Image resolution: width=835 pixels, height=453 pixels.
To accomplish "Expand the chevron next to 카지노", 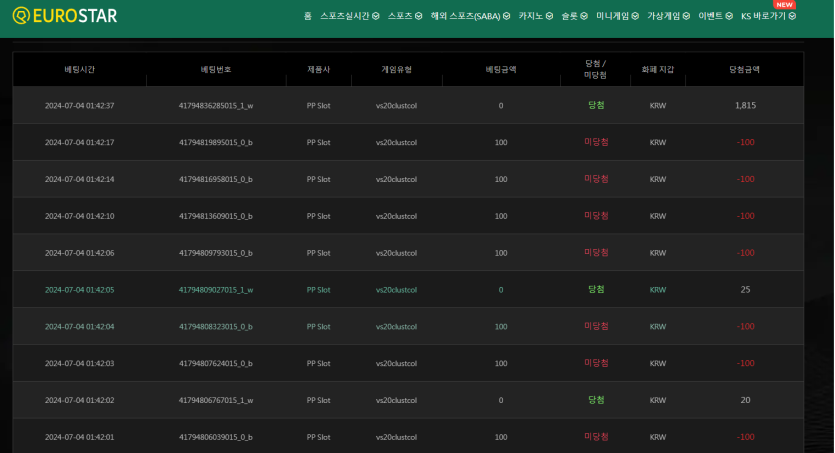I will coord(550,16).
